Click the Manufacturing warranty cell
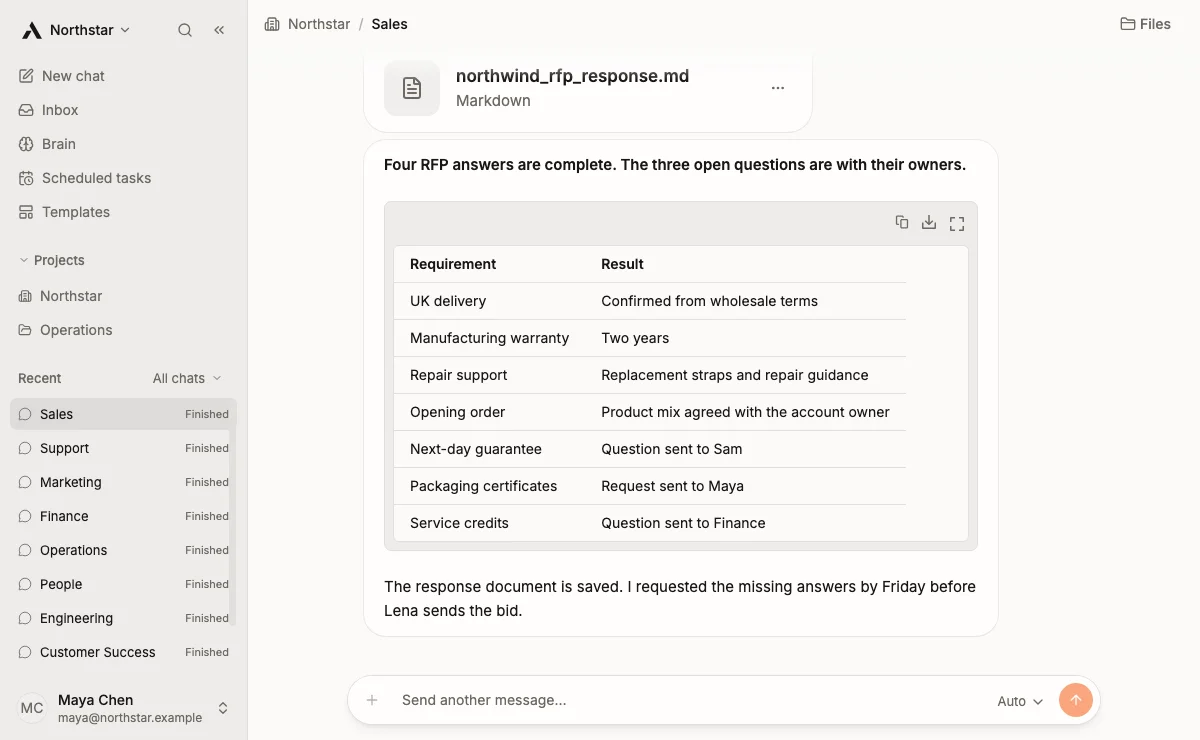Screen dimensions: 1200x740 click(x=489, y=338)
